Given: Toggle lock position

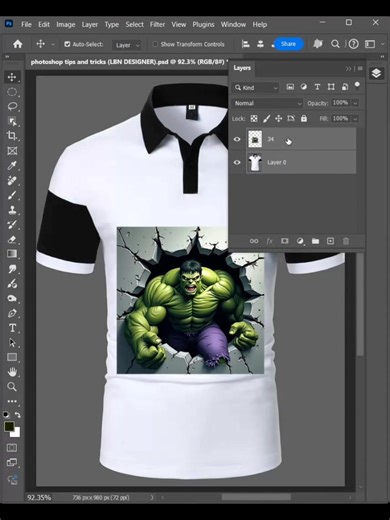Looking at the screenshot, I should point(279,118).
